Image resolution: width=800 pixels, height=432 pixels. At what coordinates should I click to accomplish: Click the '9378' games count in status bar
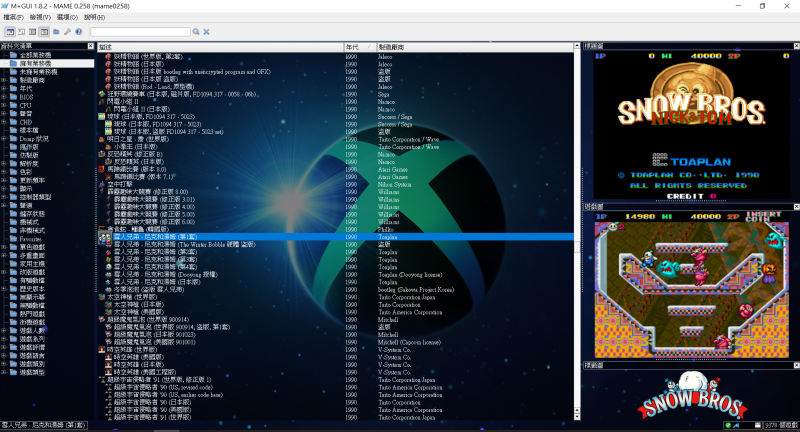tap(781, 425)
